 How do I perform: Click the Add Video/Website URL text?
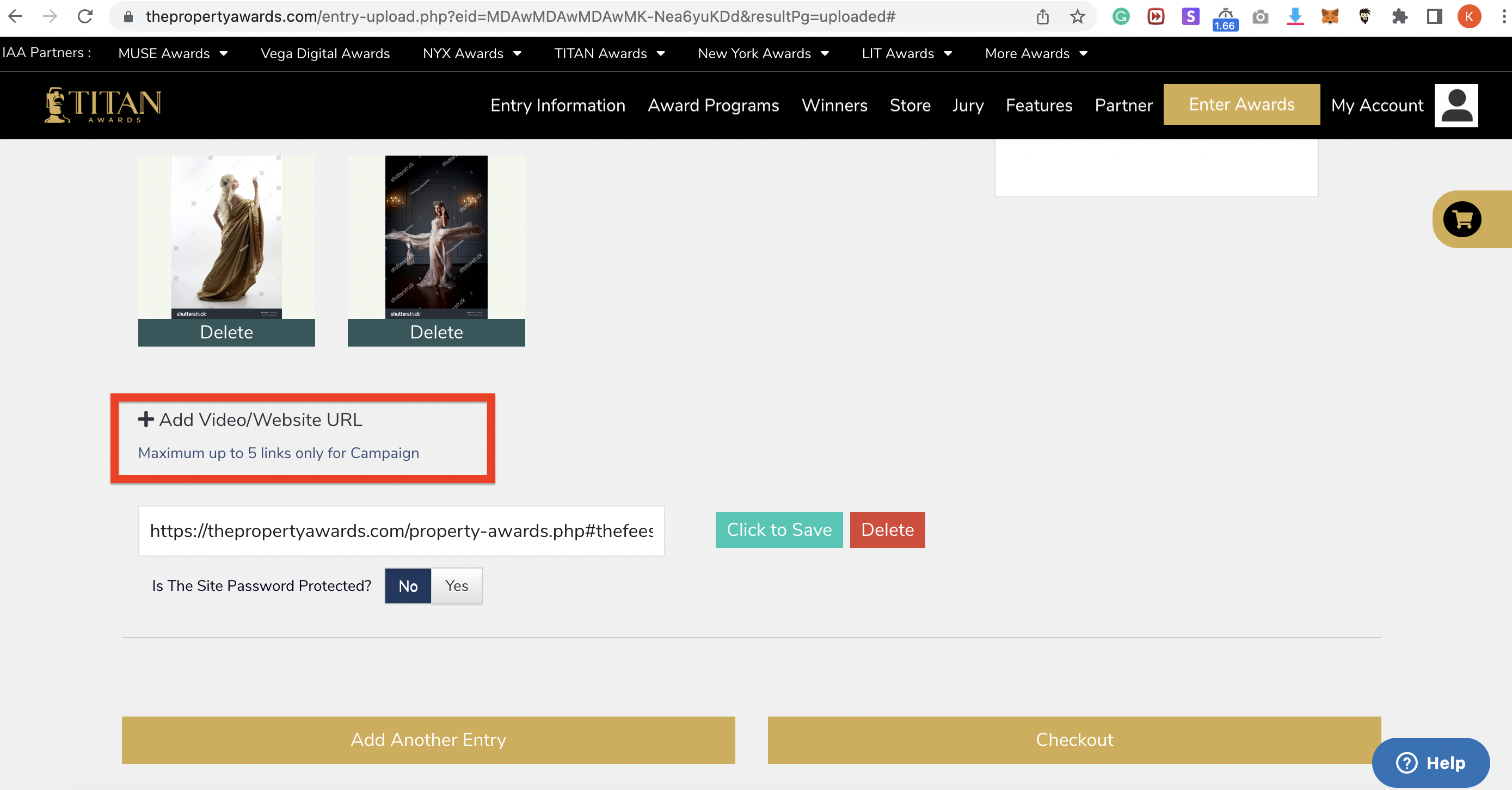tap(261, 419)
